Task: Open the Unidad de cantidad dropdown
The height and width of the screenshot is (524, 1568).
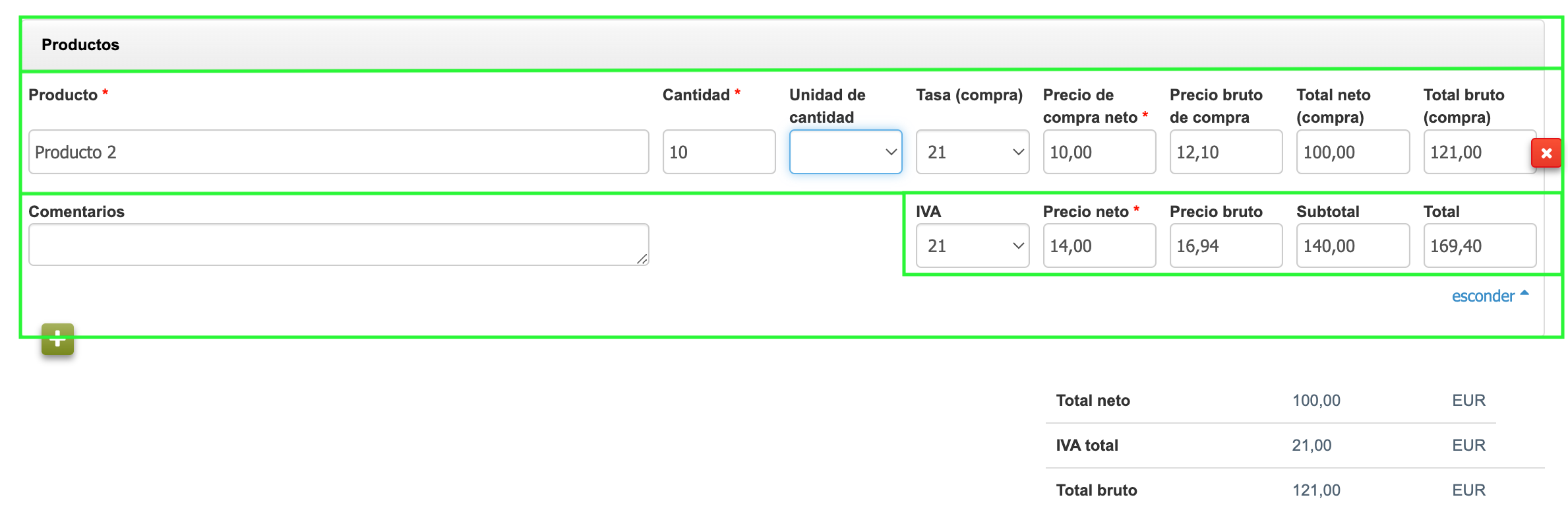Action: point(845,152)
